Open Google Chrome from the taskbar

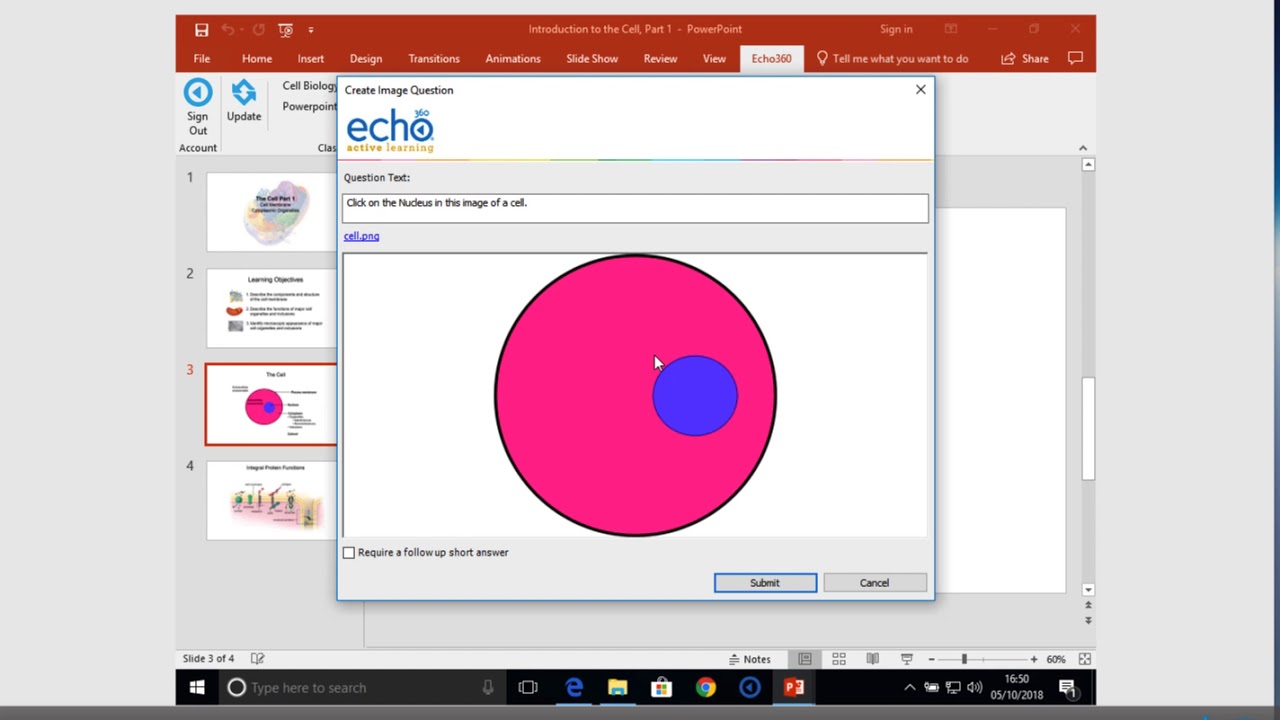point(706,687)
